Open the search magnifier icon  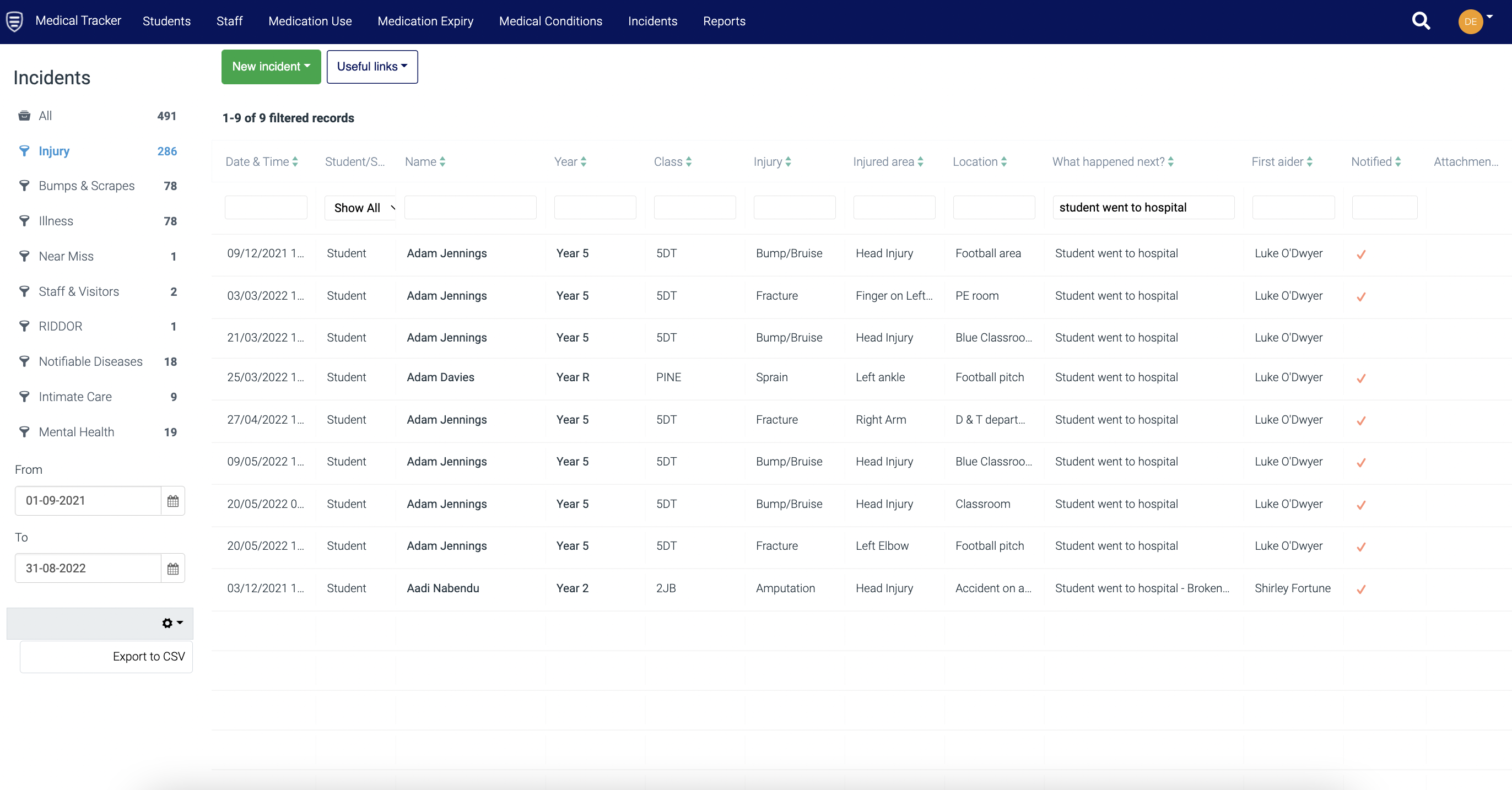(1421, 21)
